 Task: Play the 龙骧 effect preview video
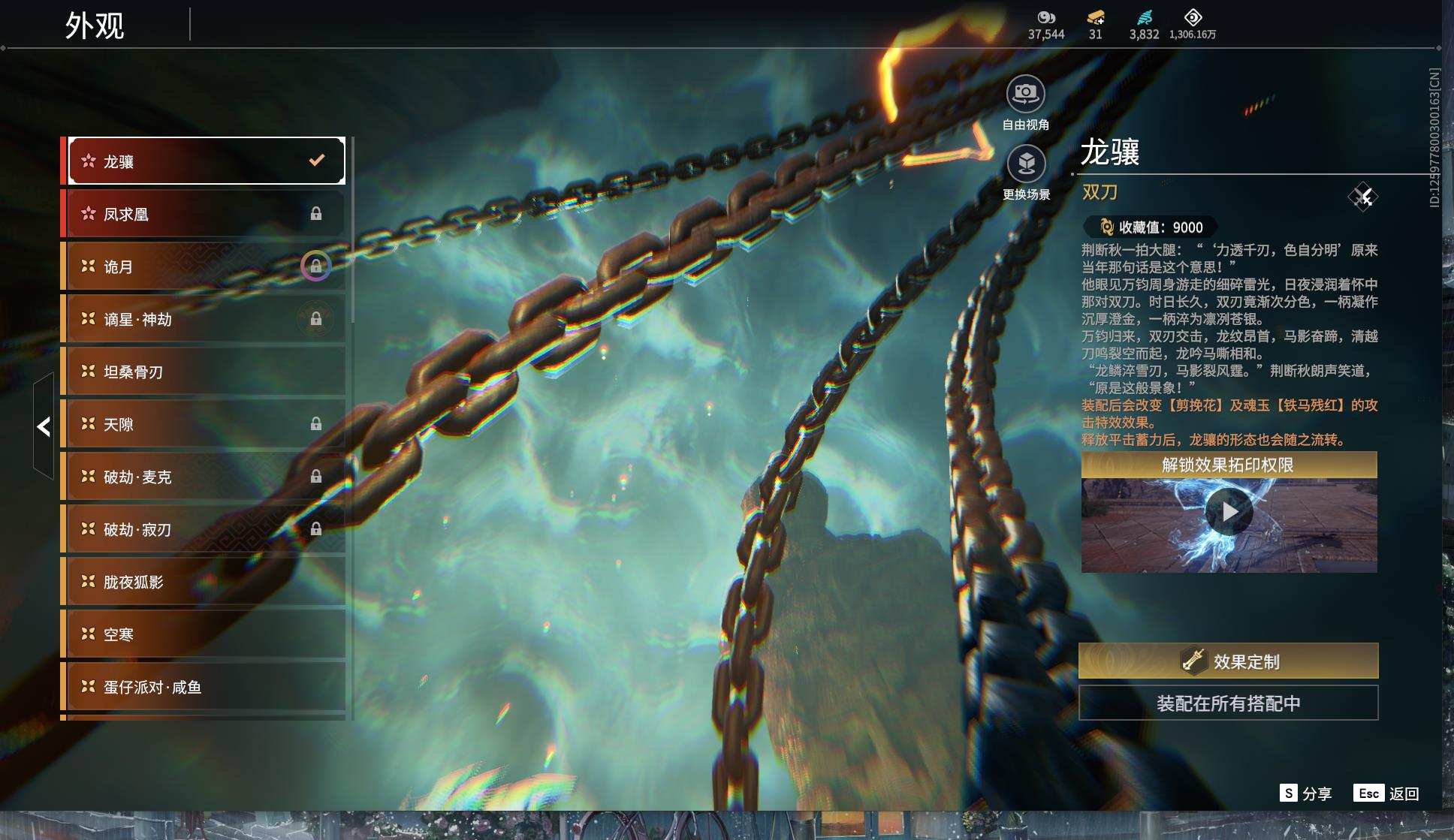[1229, 511]
